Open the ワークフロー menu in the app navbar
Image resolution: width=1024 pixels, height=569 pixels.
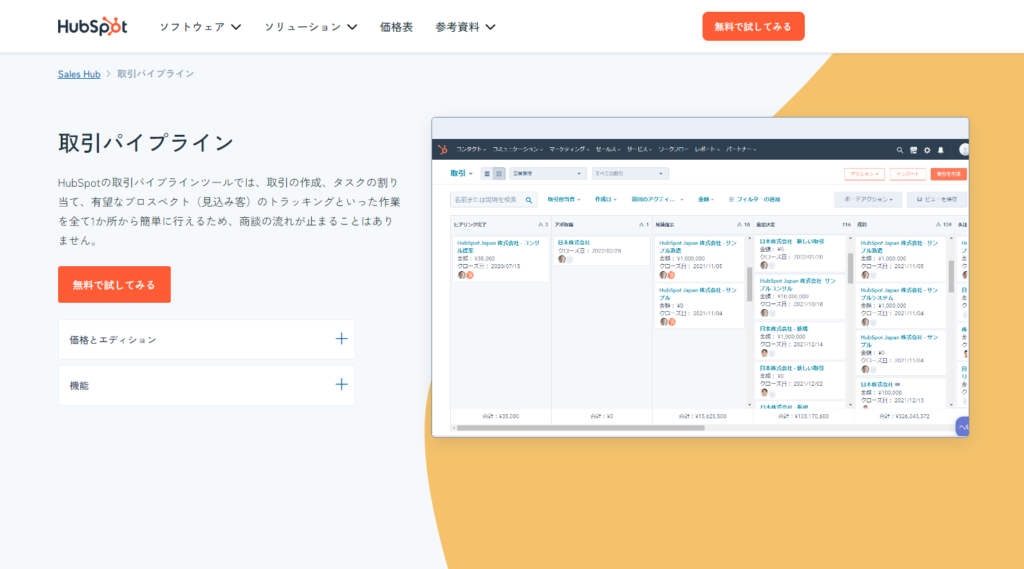(x=673, y=150)
